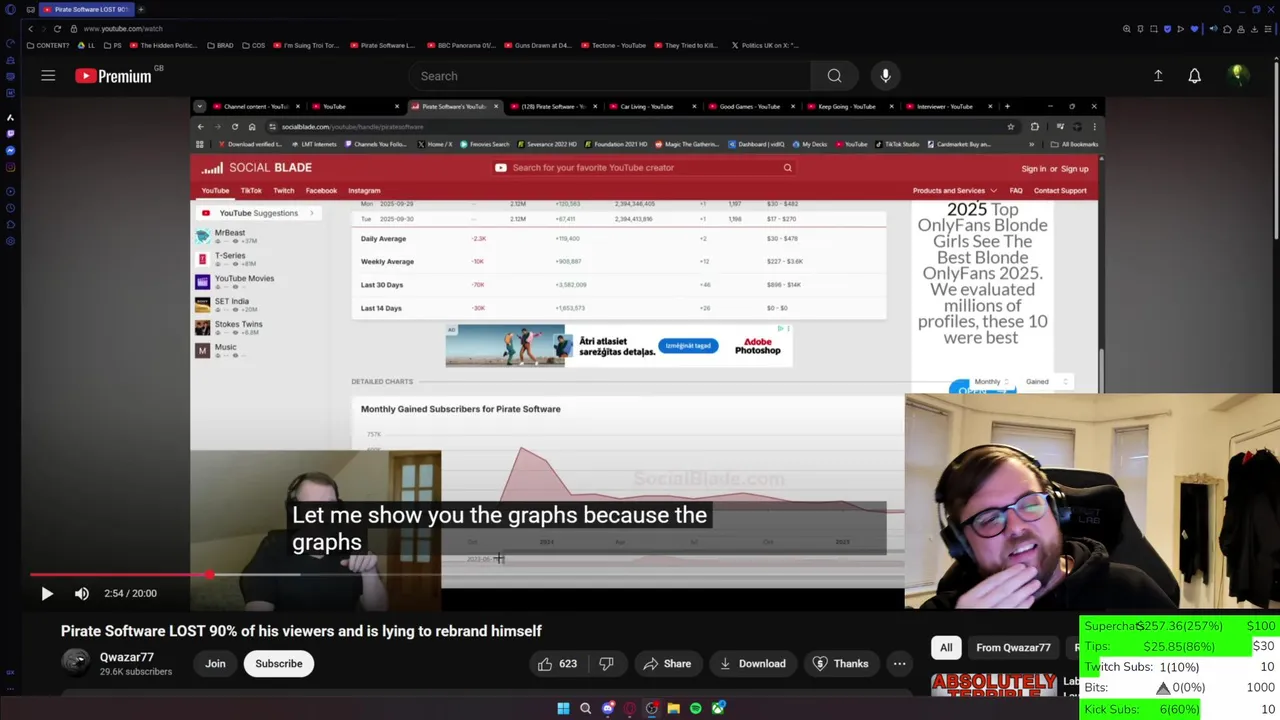Subscribe to Qwazar77

coord(278,664)
